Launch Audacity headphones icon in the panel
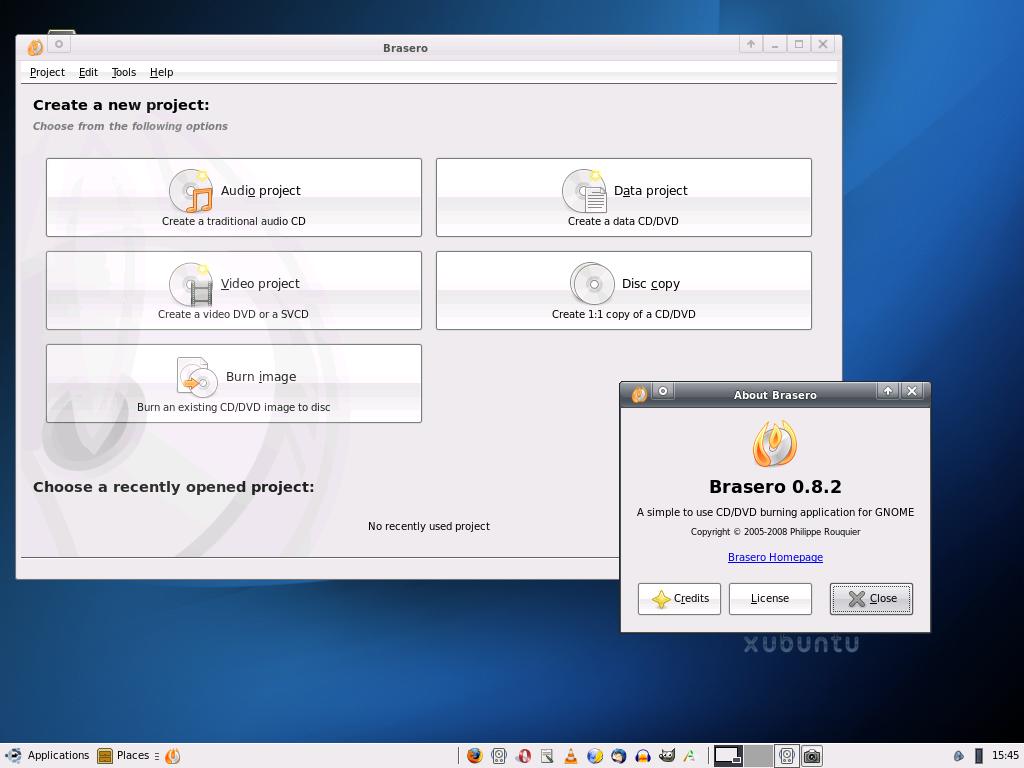The height and width of the screenshot is (768, 1024). point(643,756)
